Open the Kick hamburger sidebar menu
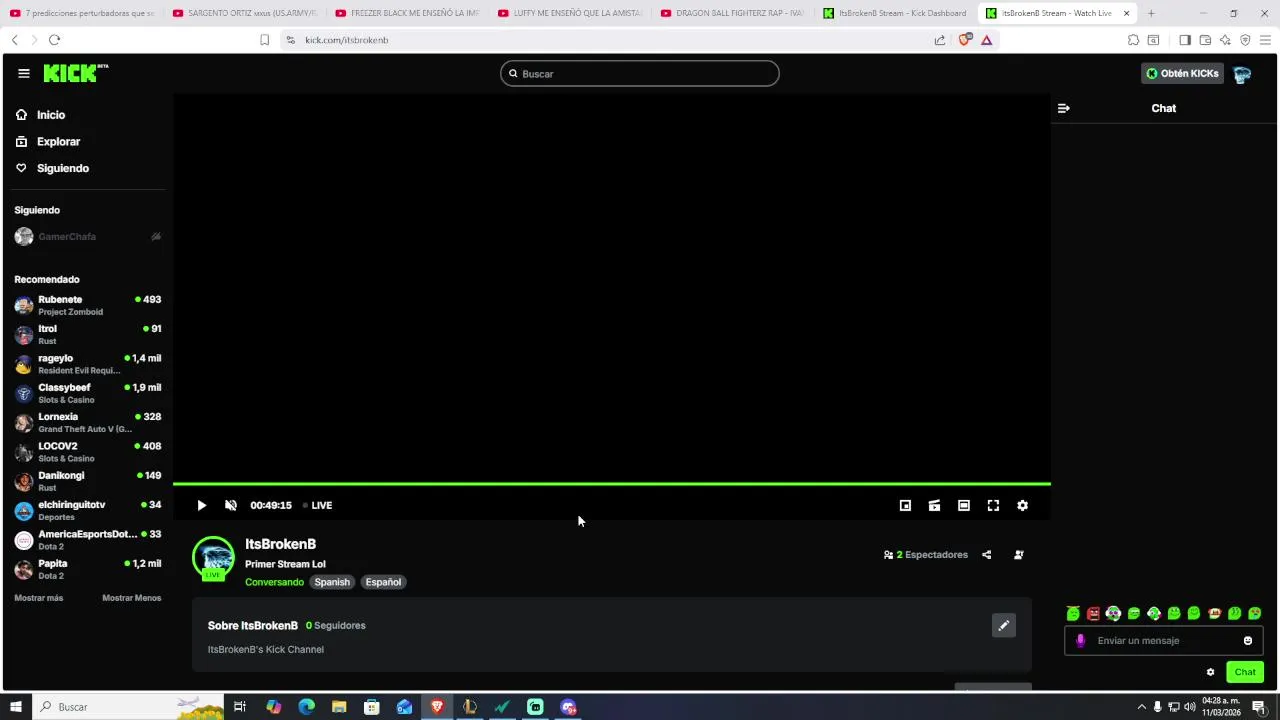The image size is (1280, 720). click(23, 73)
